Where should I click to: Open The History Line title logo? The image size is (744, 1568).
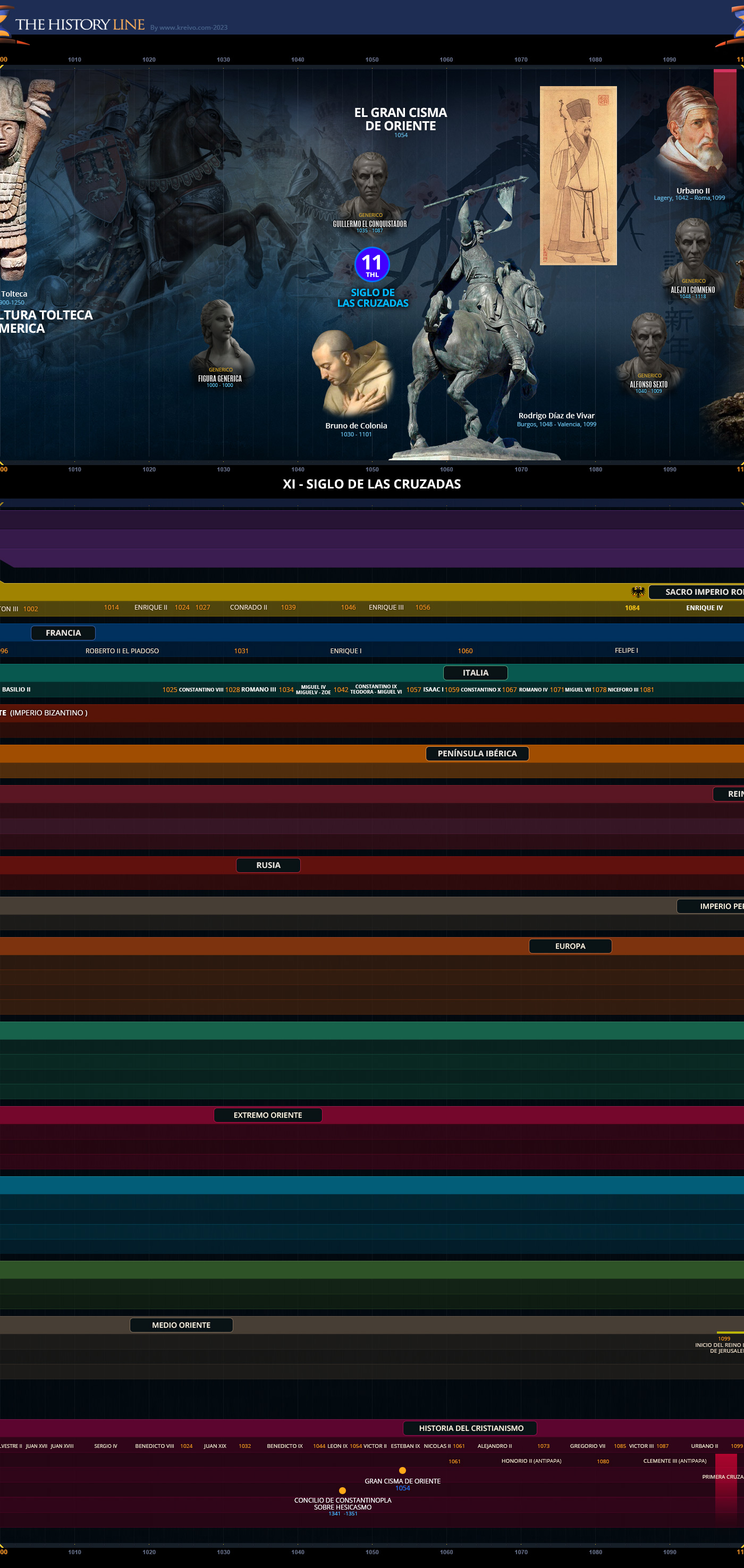click(80, 25)
